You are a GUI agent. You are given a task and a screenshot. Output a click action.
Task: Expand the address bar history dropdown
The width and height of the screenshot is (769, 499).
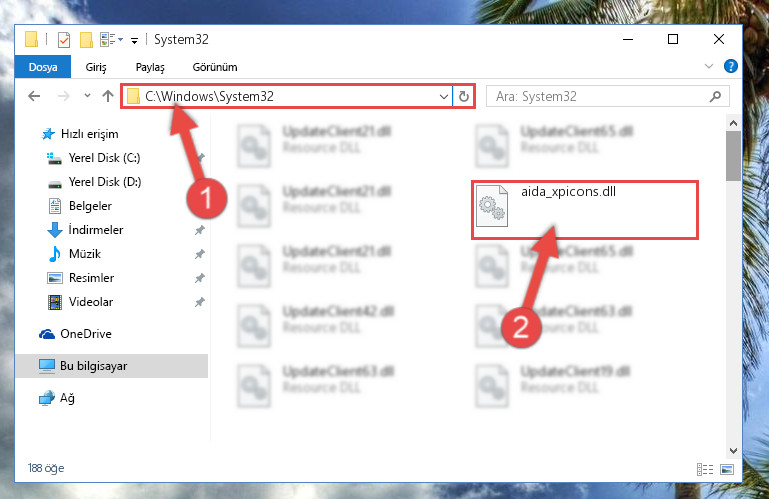click(443, 97)
